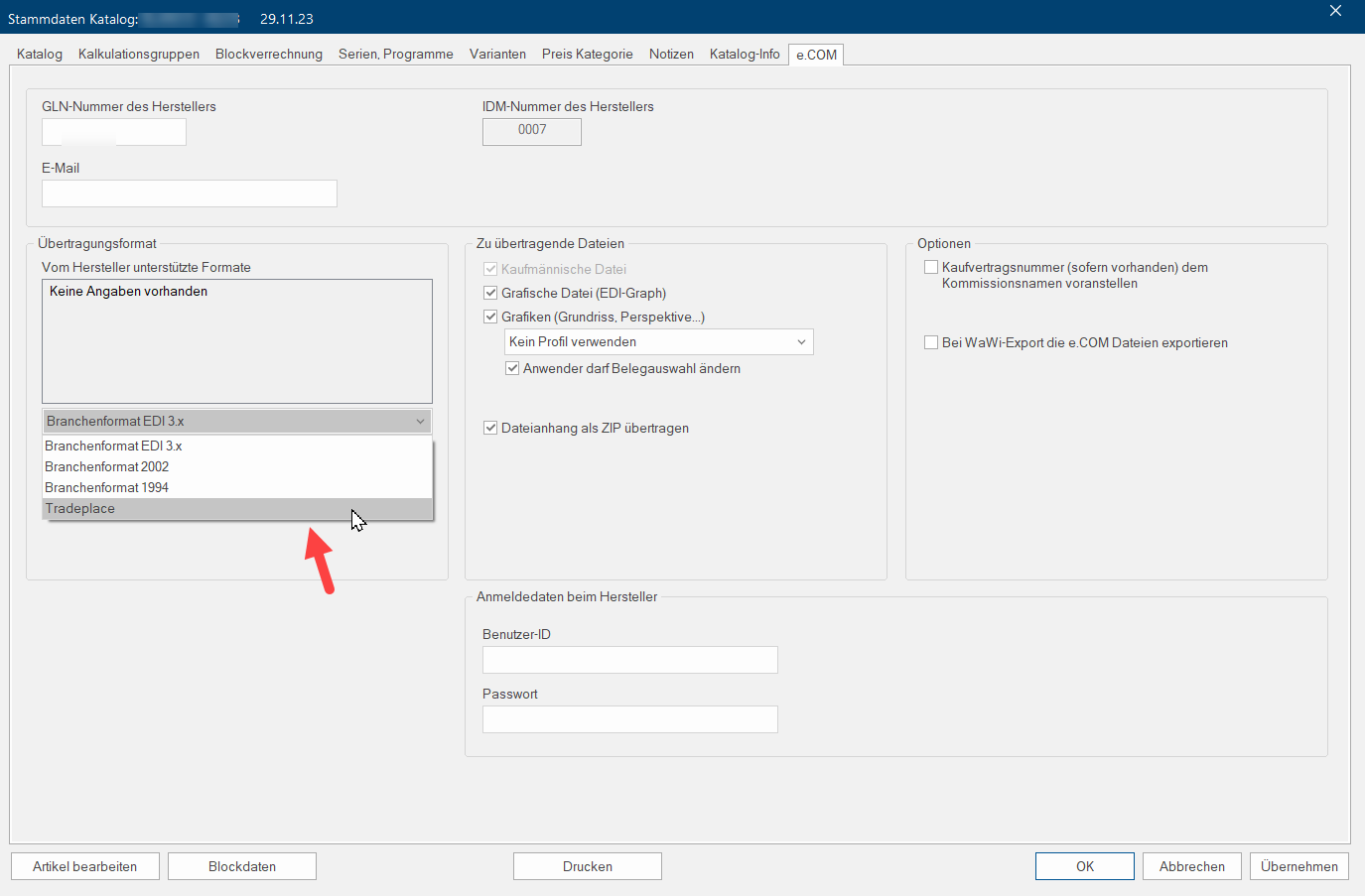
Task: Enable Bei WaWi-Export e.COM Dateien exportieren
Action: 931,342
